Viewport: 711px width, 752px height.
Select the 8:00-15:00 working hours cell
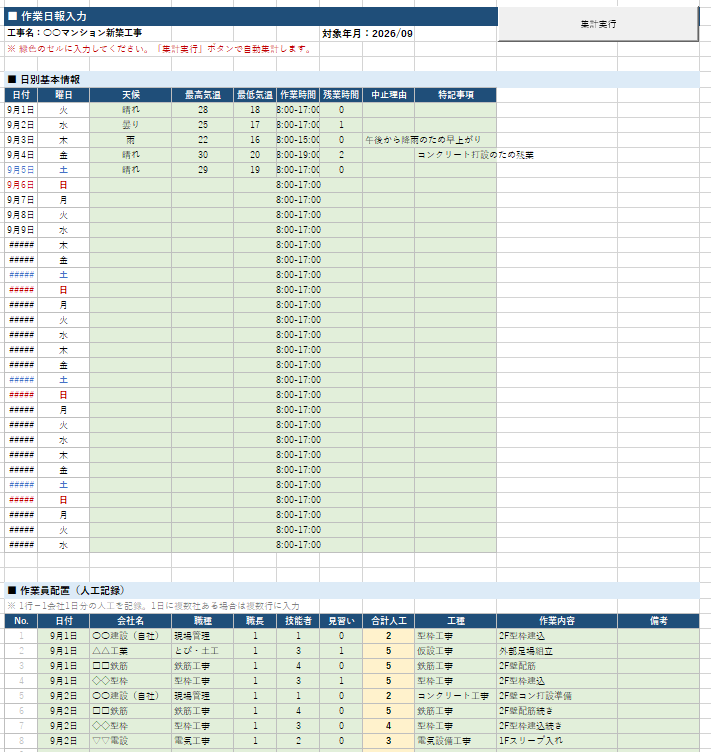pos(298,140)
